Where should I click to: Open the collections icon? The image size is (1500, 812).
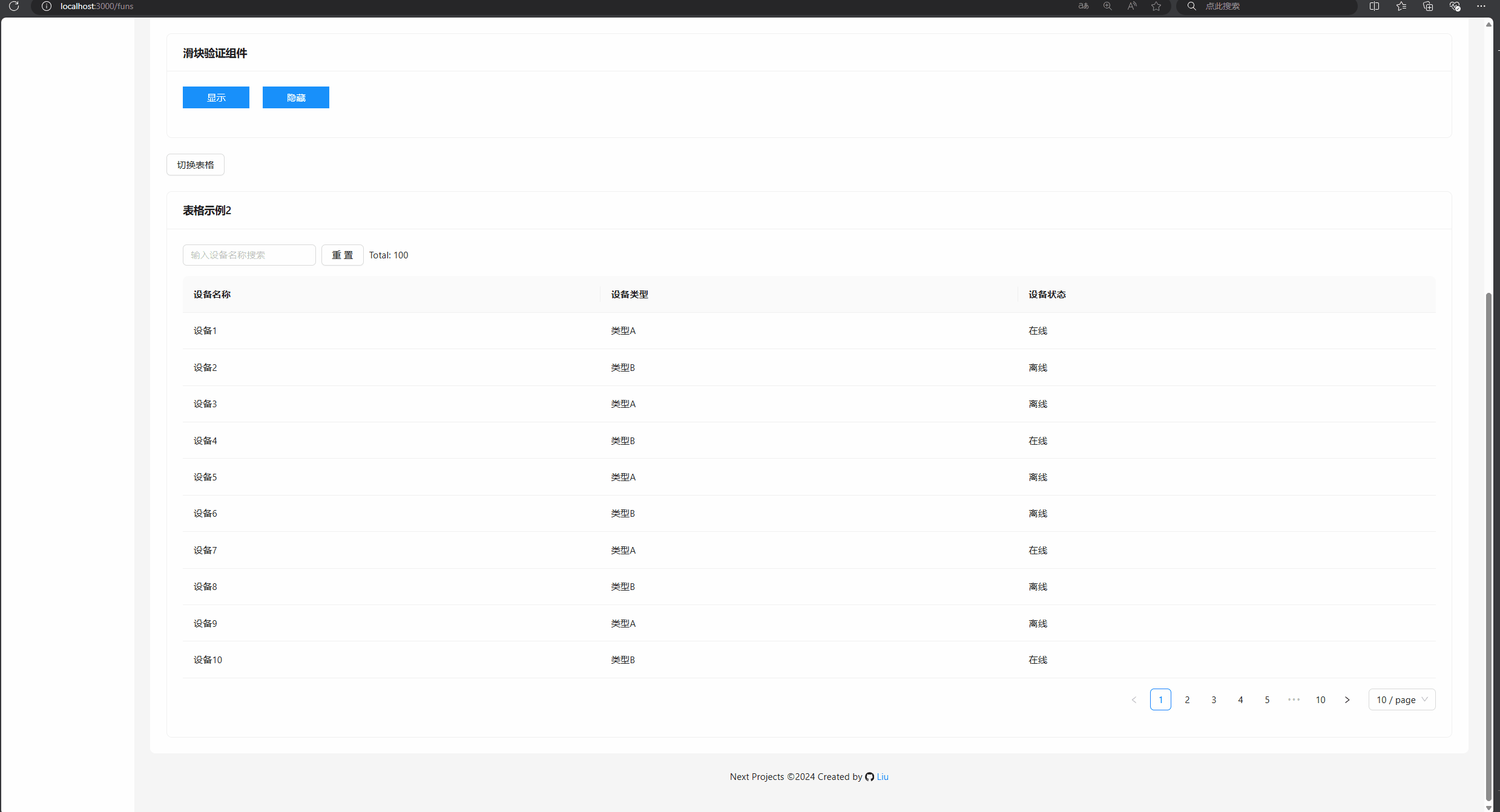tap(1428, 6)
